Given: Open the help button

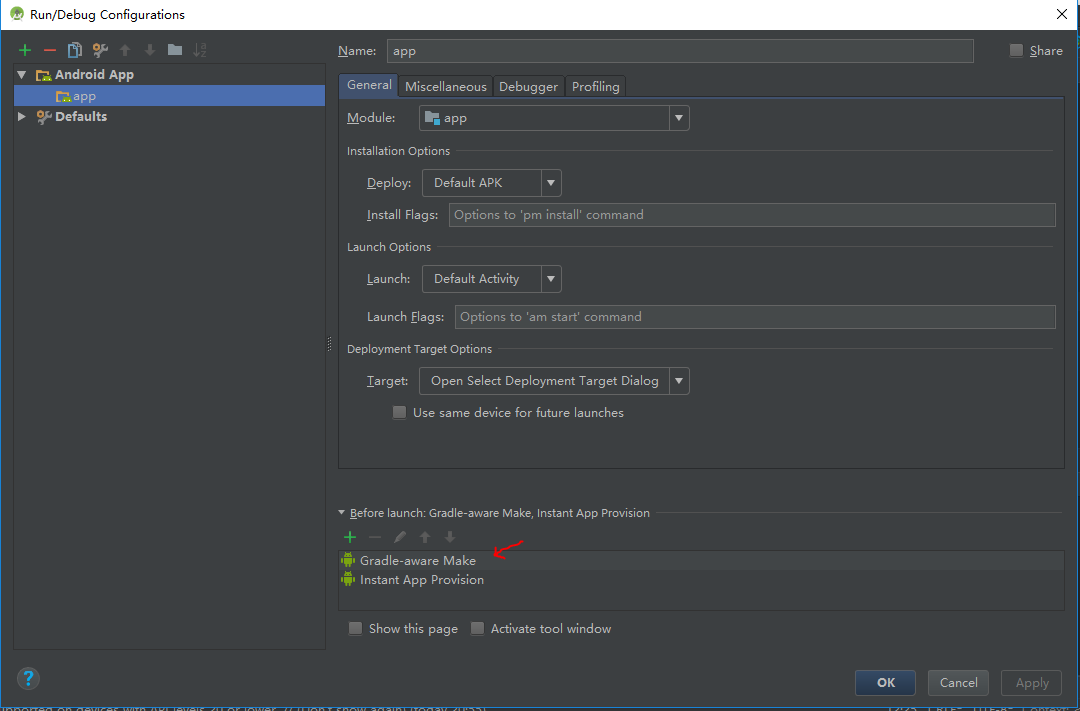Looking at the screenshot, I should (28, 678).
